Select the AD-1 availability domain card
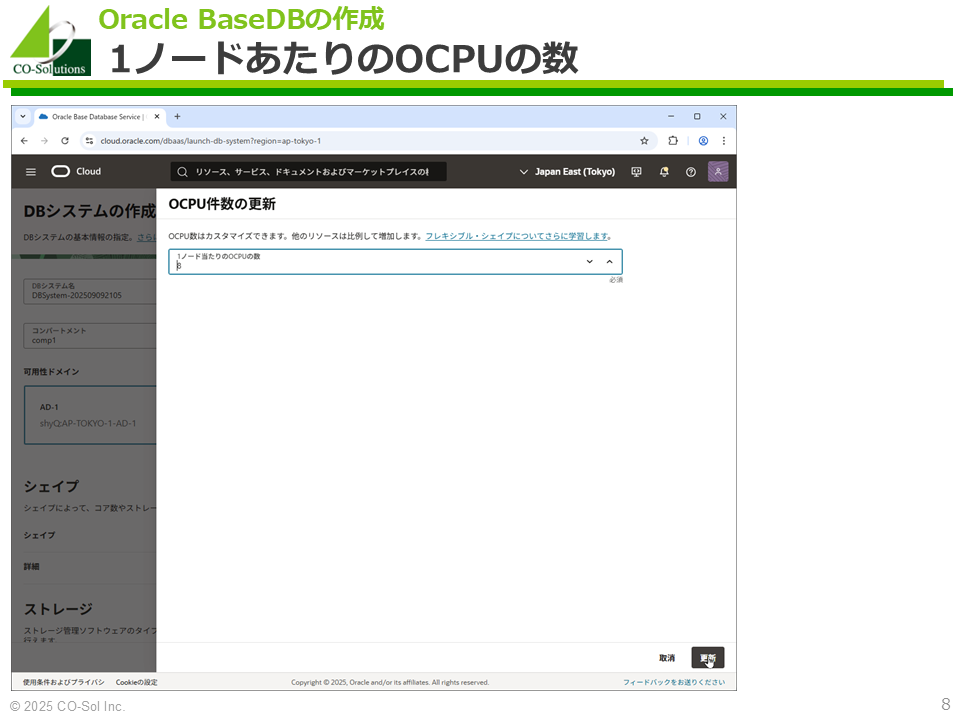Image resolution: width=960 pixels, height=720 pixels. 90,415
